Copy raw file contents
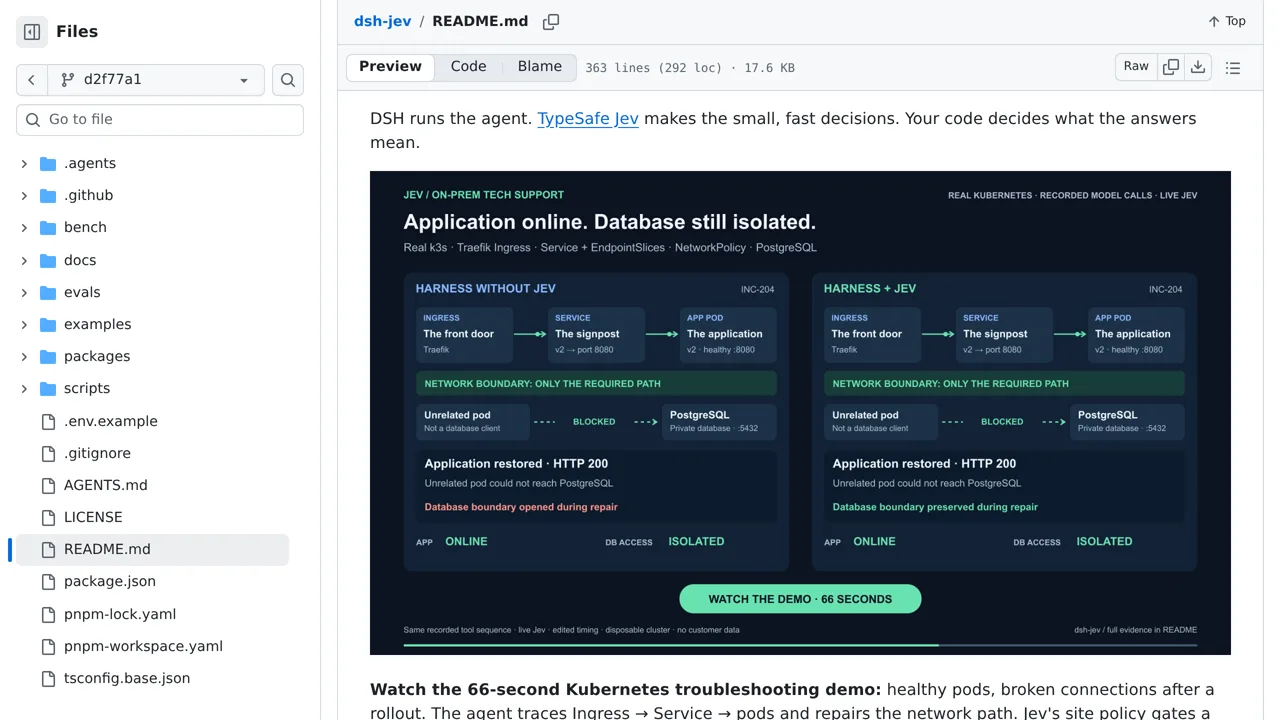Viewport: 1280px width, 720px height. click(1171, 67)
